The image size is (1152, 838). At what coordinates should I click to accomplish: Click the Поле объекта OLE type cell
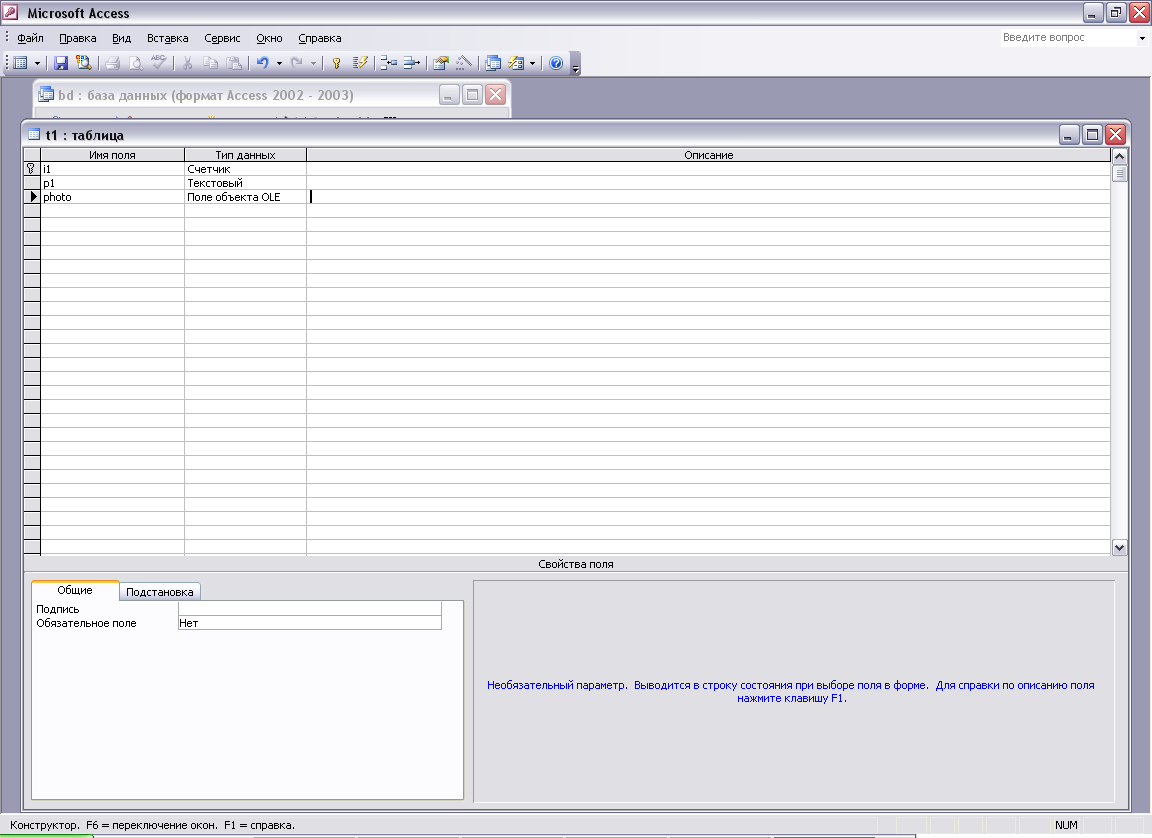[x=245, y=197]
